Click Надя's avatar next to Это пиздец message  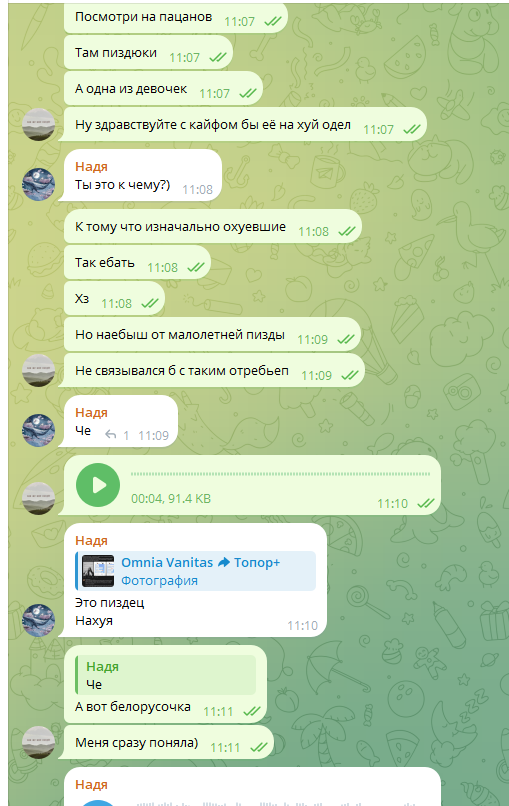coord(39,620)
